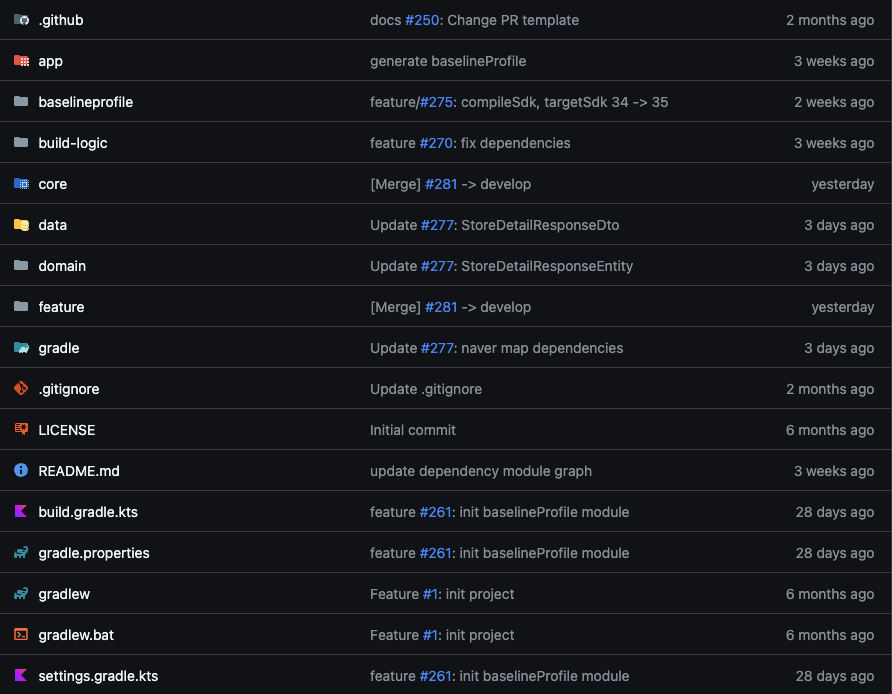The height and width of the screenshot is (694, 892).
Task: Click the Kotlin icon beside settings.gradle.kts
Action: [x=21, y=675]
